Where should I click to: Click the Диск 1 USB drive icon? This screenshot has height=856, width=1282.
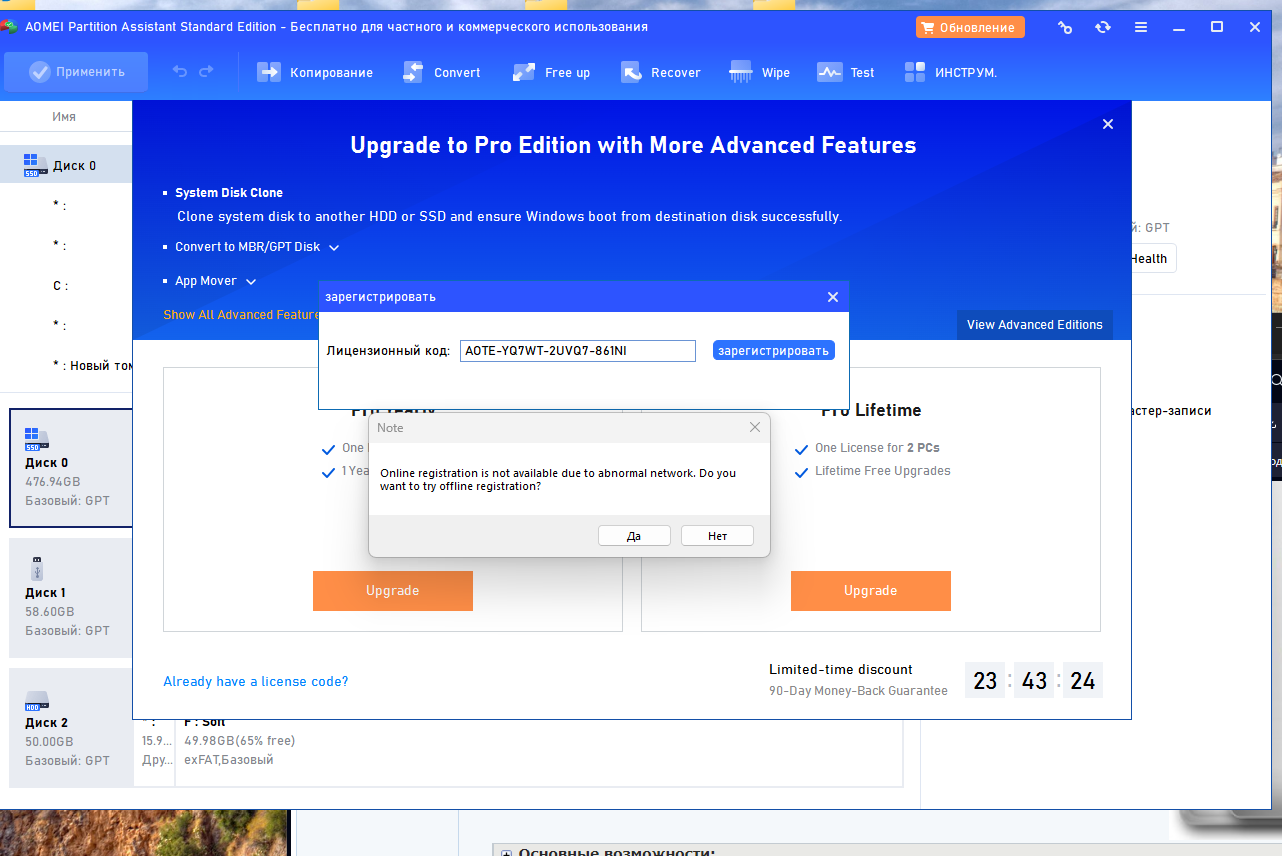pyautogui.click(x=37, y=568)
